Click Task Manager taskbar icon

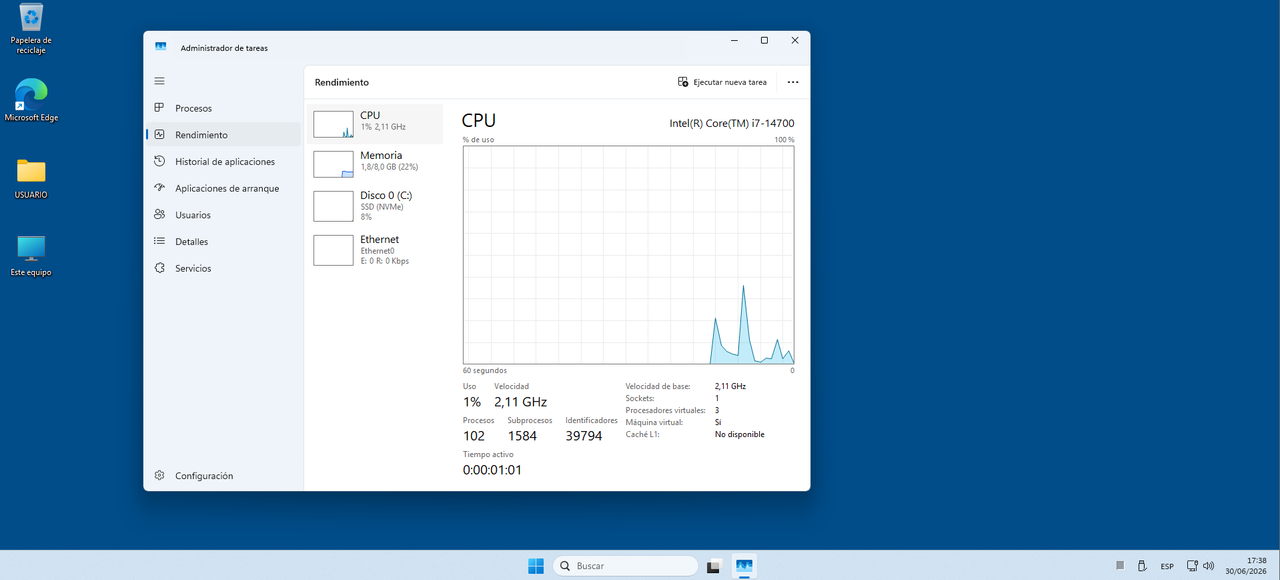(744, 566)
